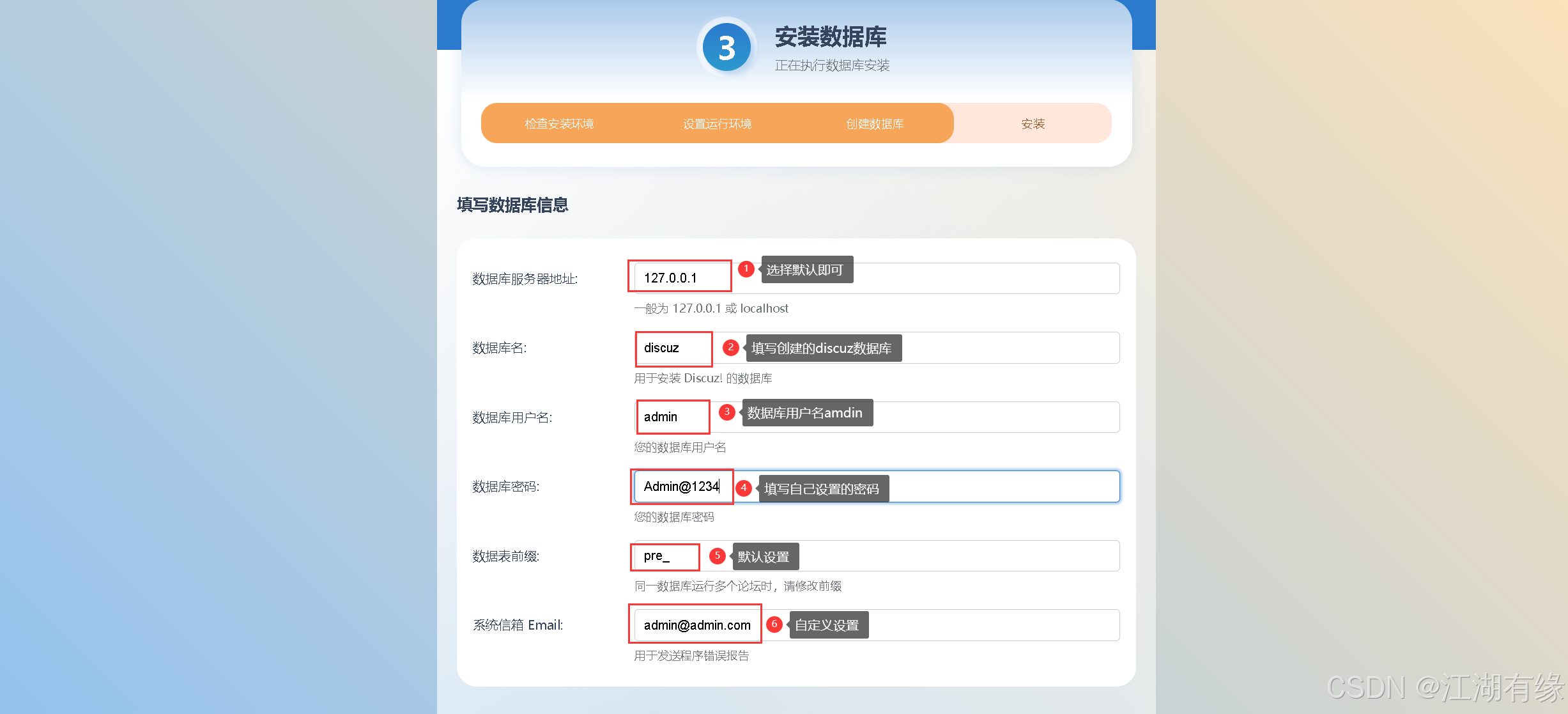This screenshot has width=1568, height=714.
Task: Click red annotation marker number 6
Action: click(774, 625)
